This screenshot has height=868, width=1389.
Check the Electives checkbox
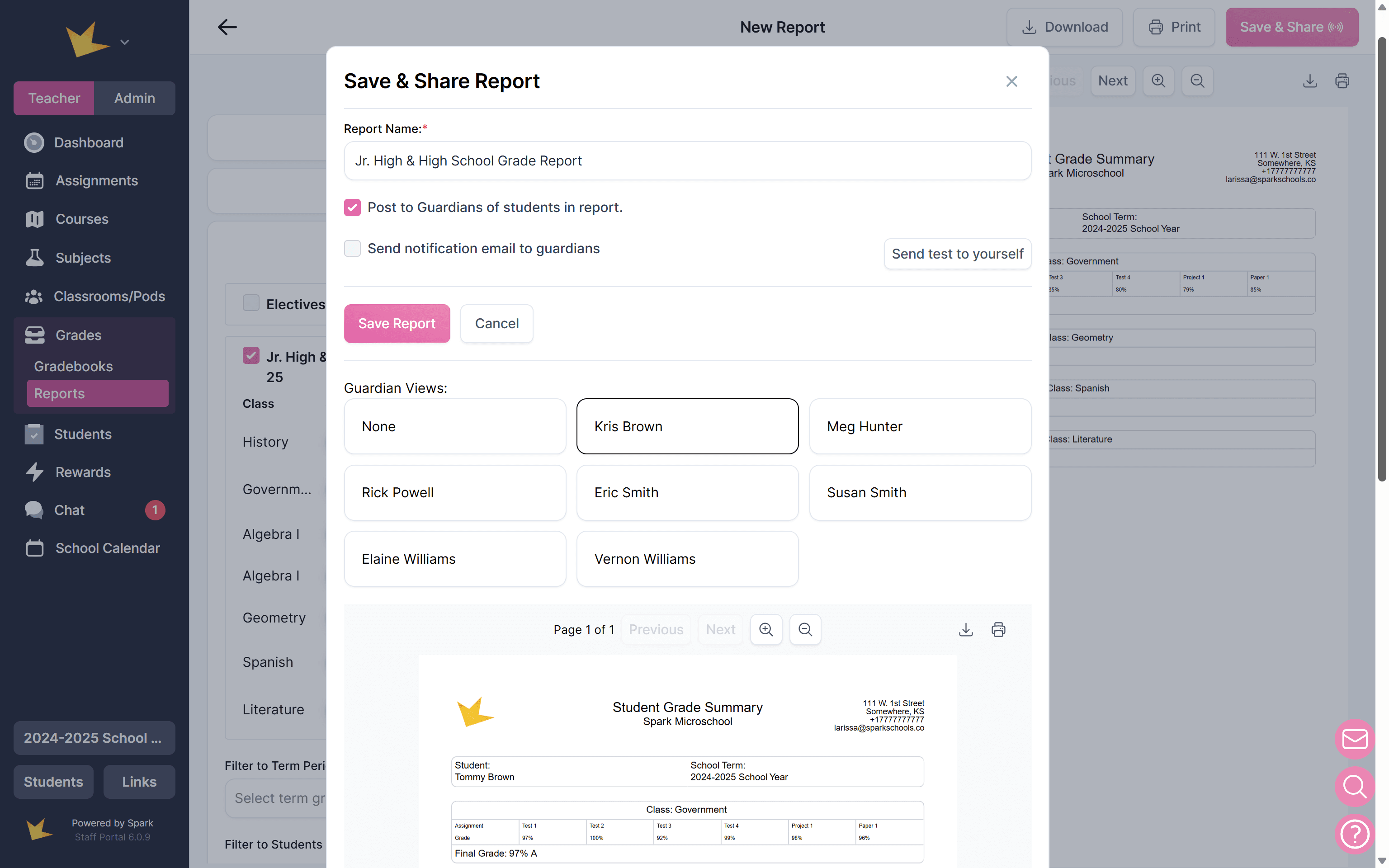tap(251, 303)
